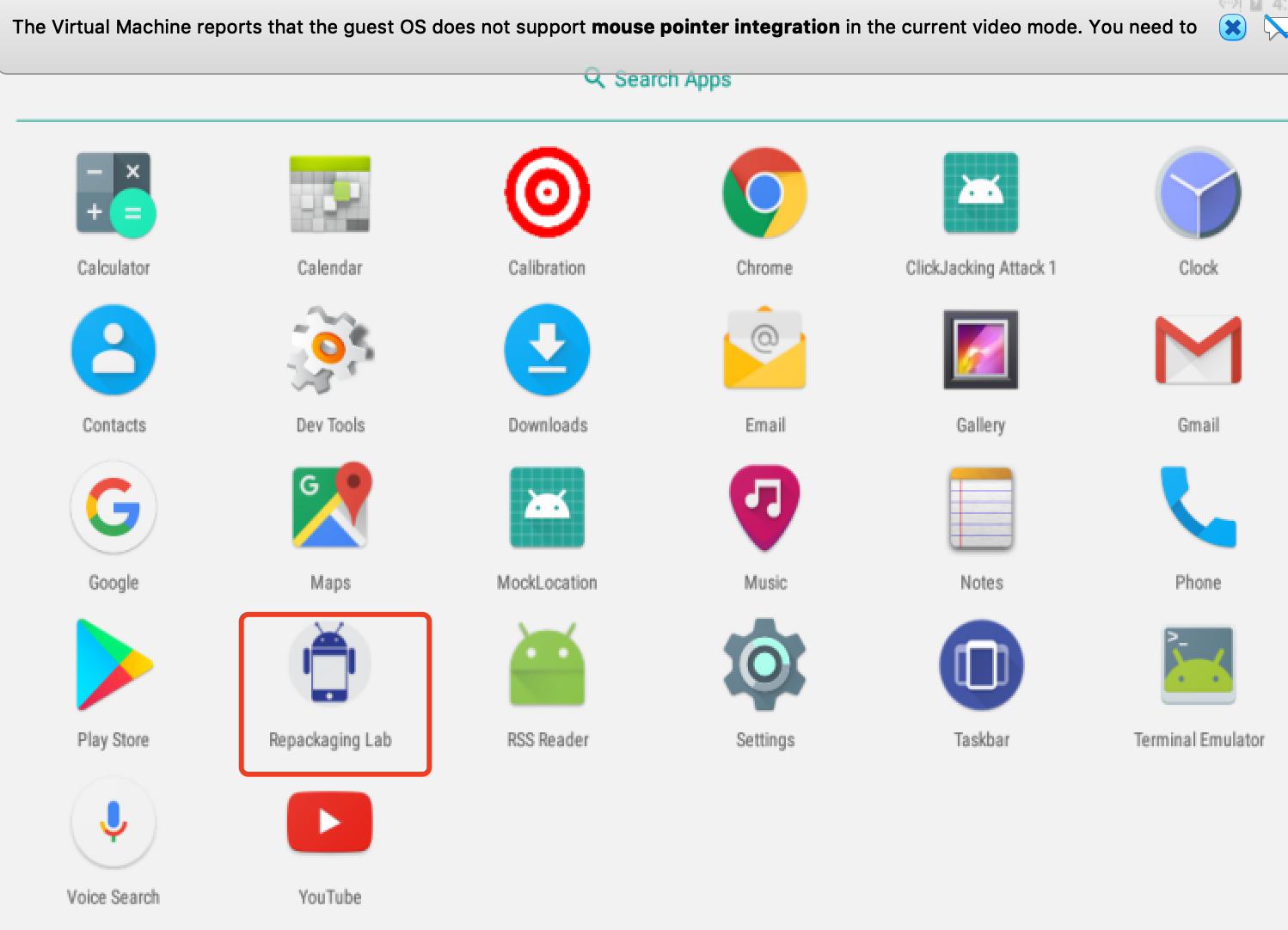Open the Calculator app
Image resolution: width=1288 pixels, height=930 pixels.
(114, 195)
